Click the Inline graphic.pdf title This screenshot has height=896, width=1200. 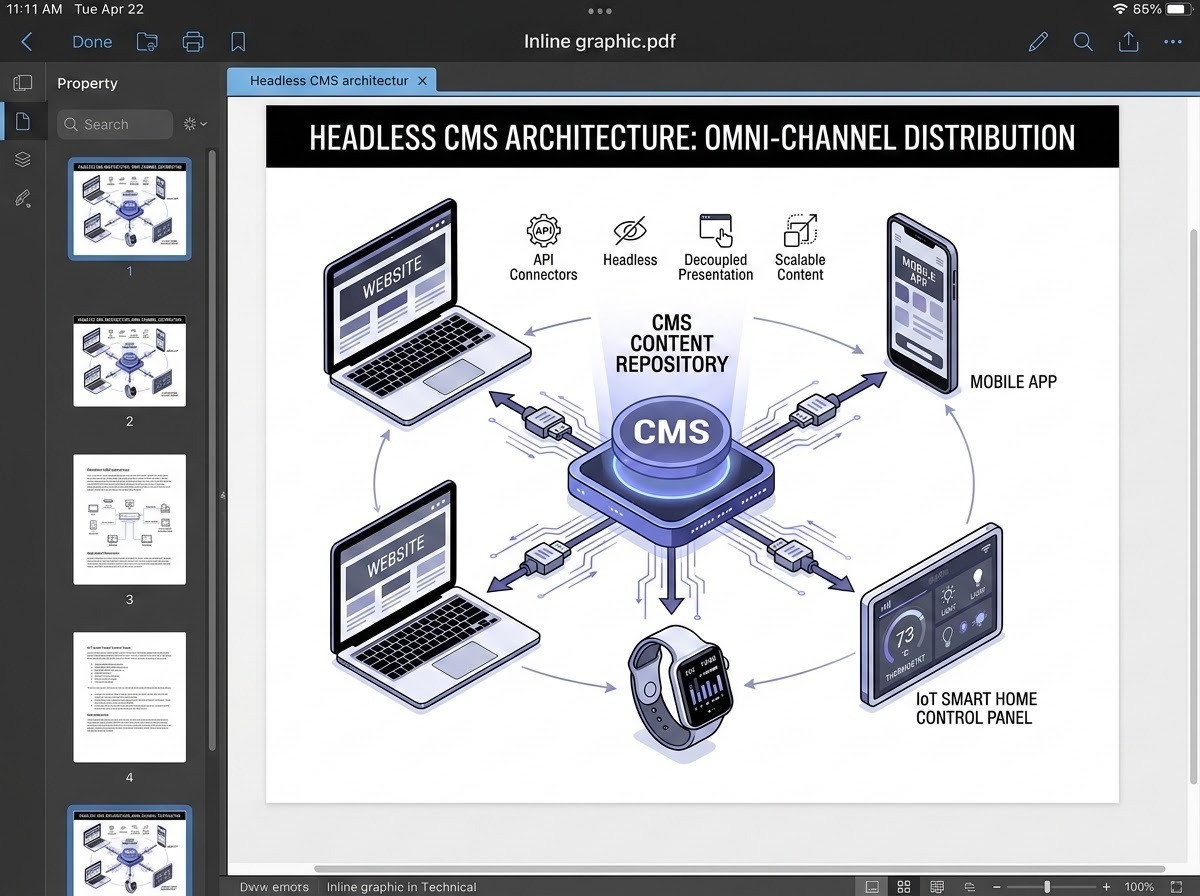pos(600,42)
